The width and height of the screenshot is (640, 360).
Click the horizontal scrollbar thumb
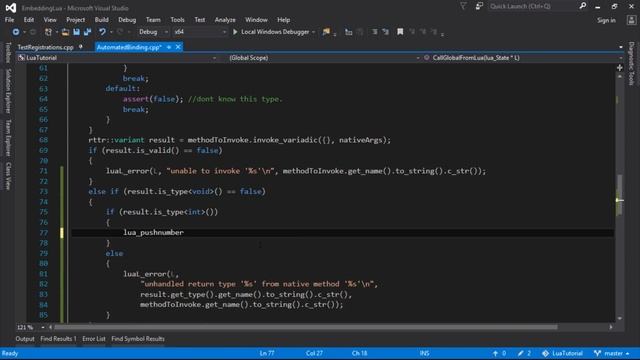305,327
